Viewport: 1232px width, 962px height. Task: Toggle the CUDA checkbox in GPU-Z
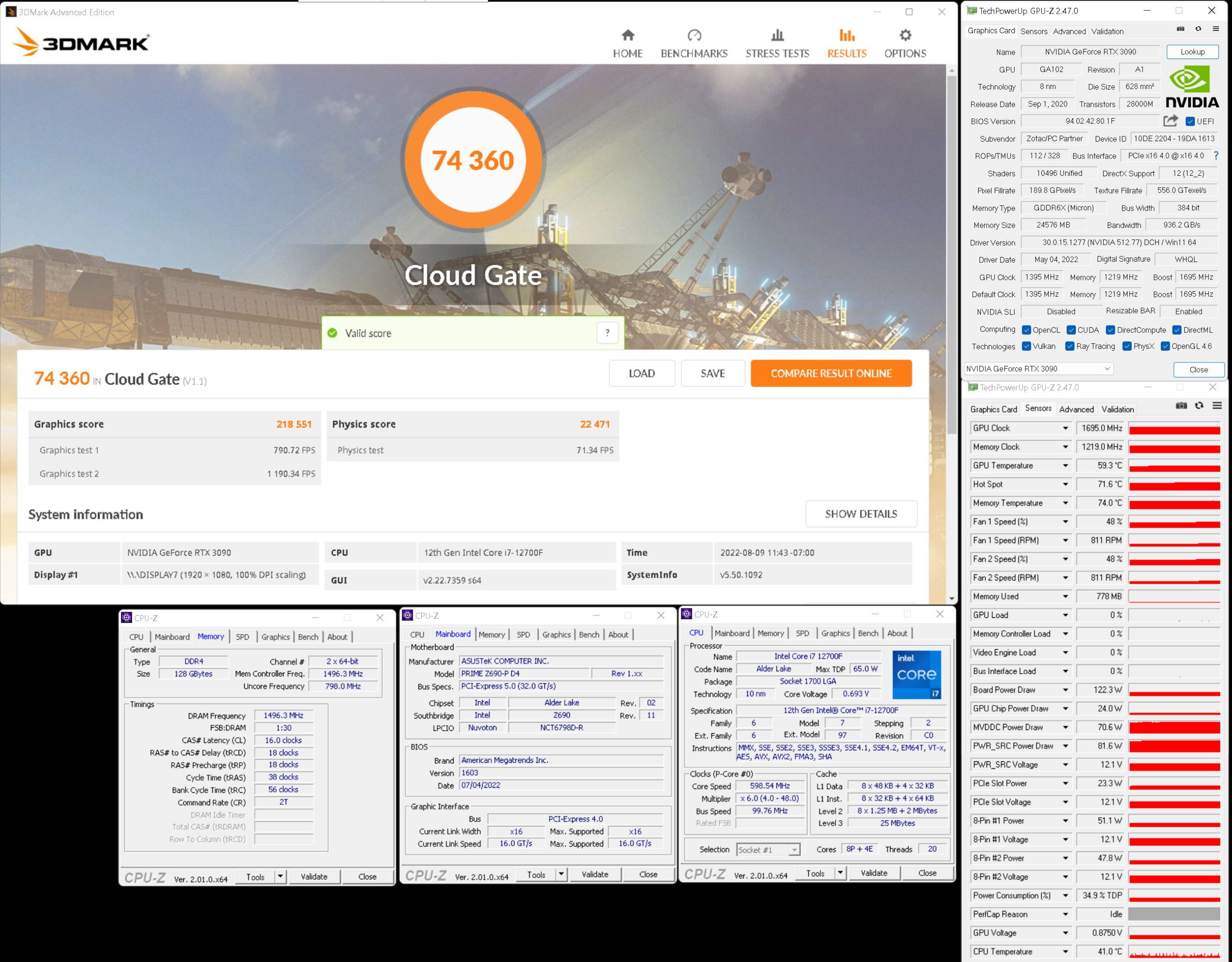(x=1071, y=330)
